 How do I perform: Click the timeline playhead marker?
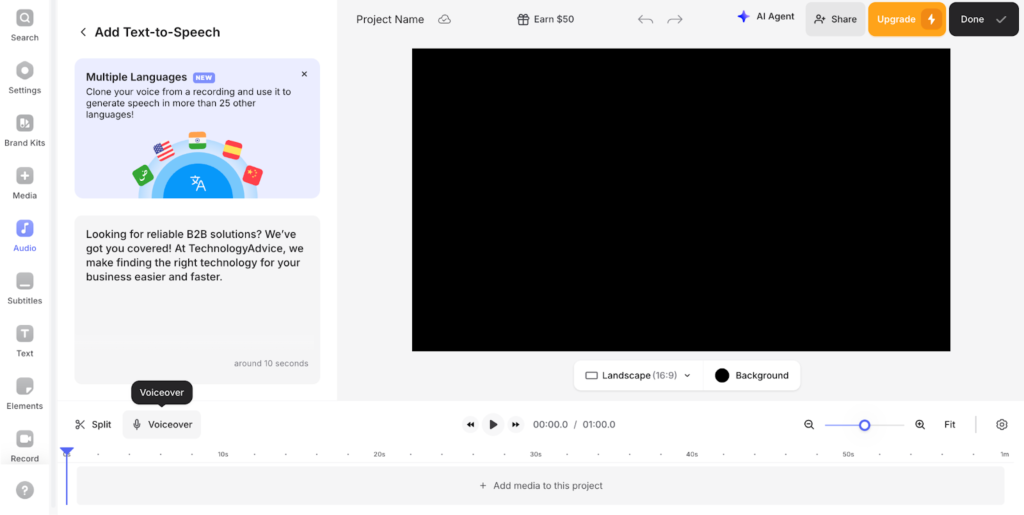[67, 452]
